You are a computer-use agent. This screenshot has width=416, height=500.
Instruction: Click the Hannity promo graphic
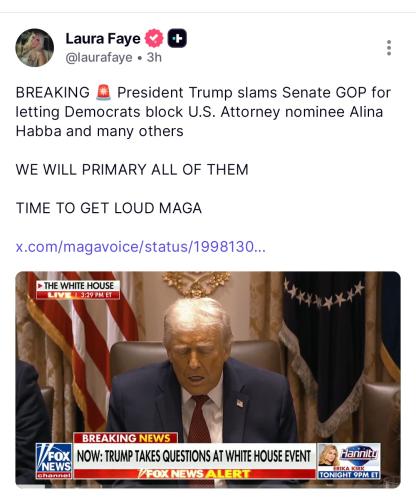(349, 461)
